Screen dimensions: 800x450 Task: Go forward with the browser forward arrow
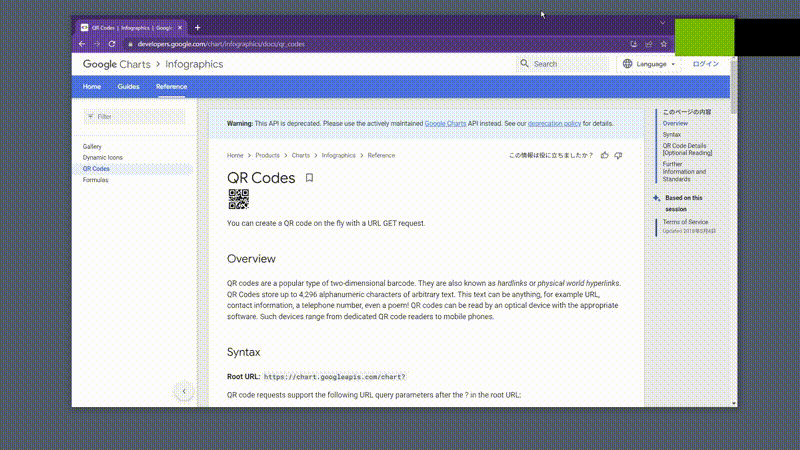[x=97, y=44]
